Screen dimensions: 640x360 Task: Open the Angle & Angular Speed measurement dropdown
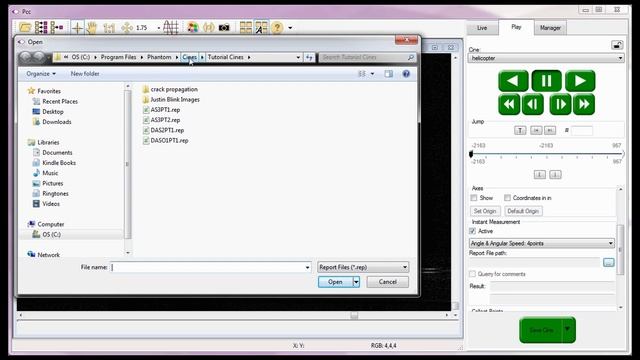542,243
